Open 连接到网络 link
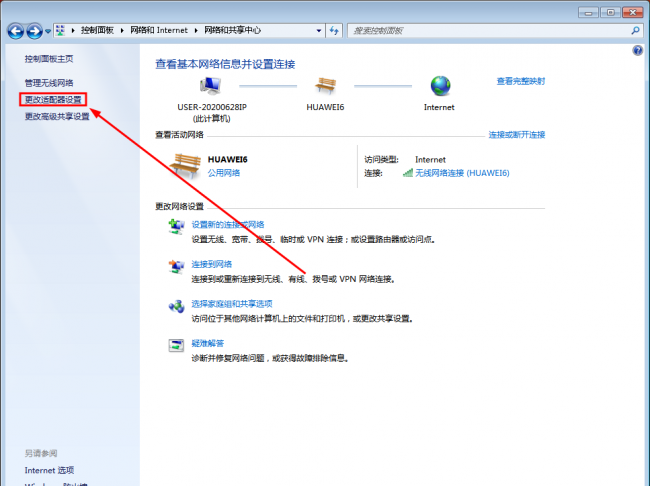This screenshot has height=486, width=650. [211, 264]
